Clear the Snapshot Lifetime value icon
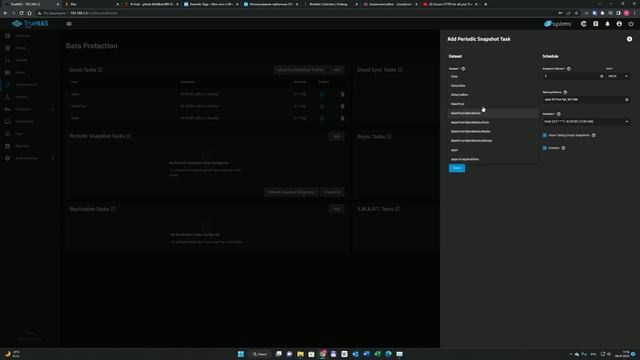The height and width of the screenshot is (360, 640). click(602, 76)
